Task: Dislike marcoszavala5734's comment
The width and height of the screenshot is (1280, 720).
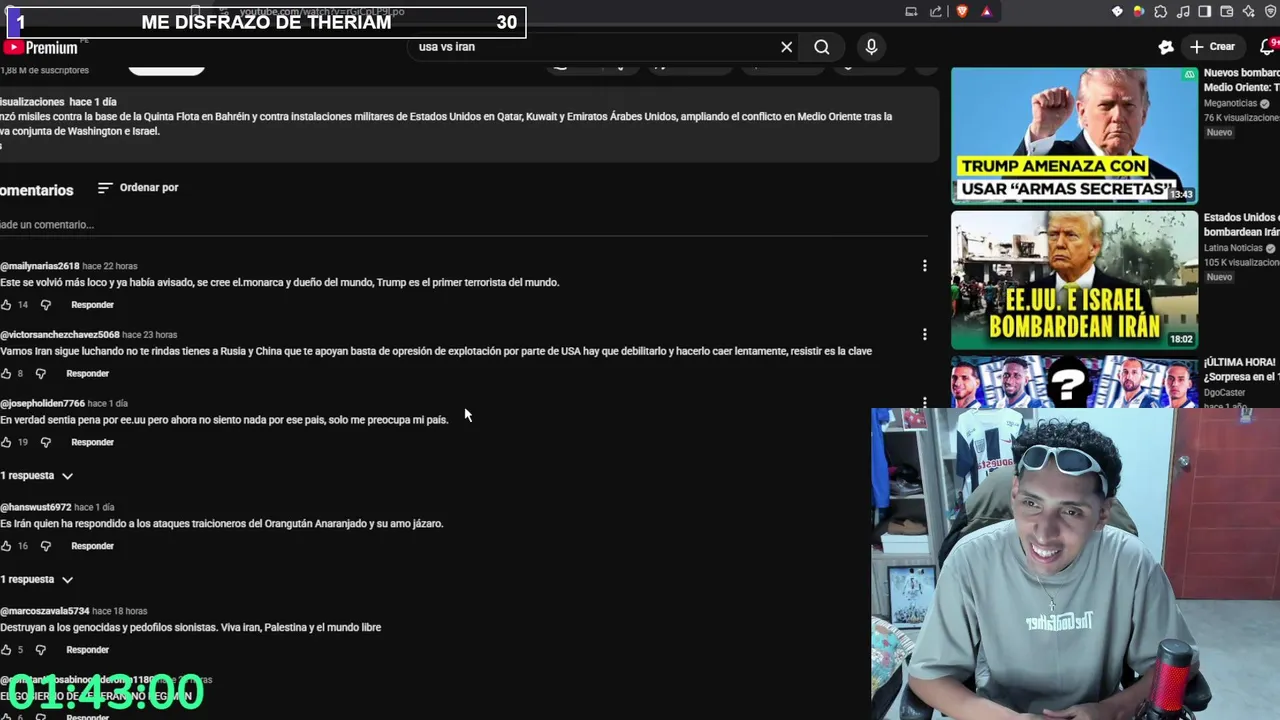Action: (40, 650)
